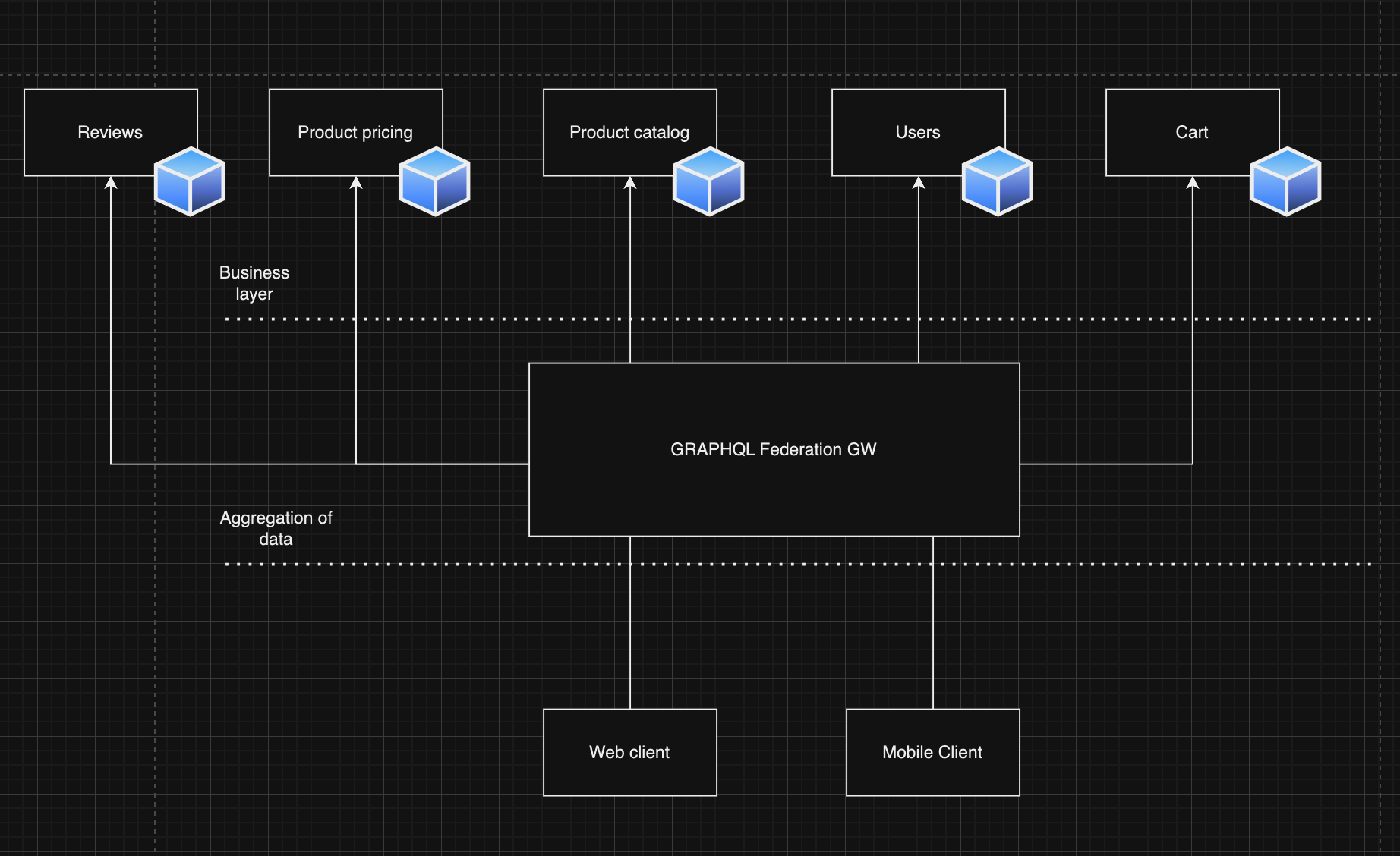Viewport: 1400px width, 856px height.
Task: Select the connector above Mobile Client
Action: click(x=933, y=623)
